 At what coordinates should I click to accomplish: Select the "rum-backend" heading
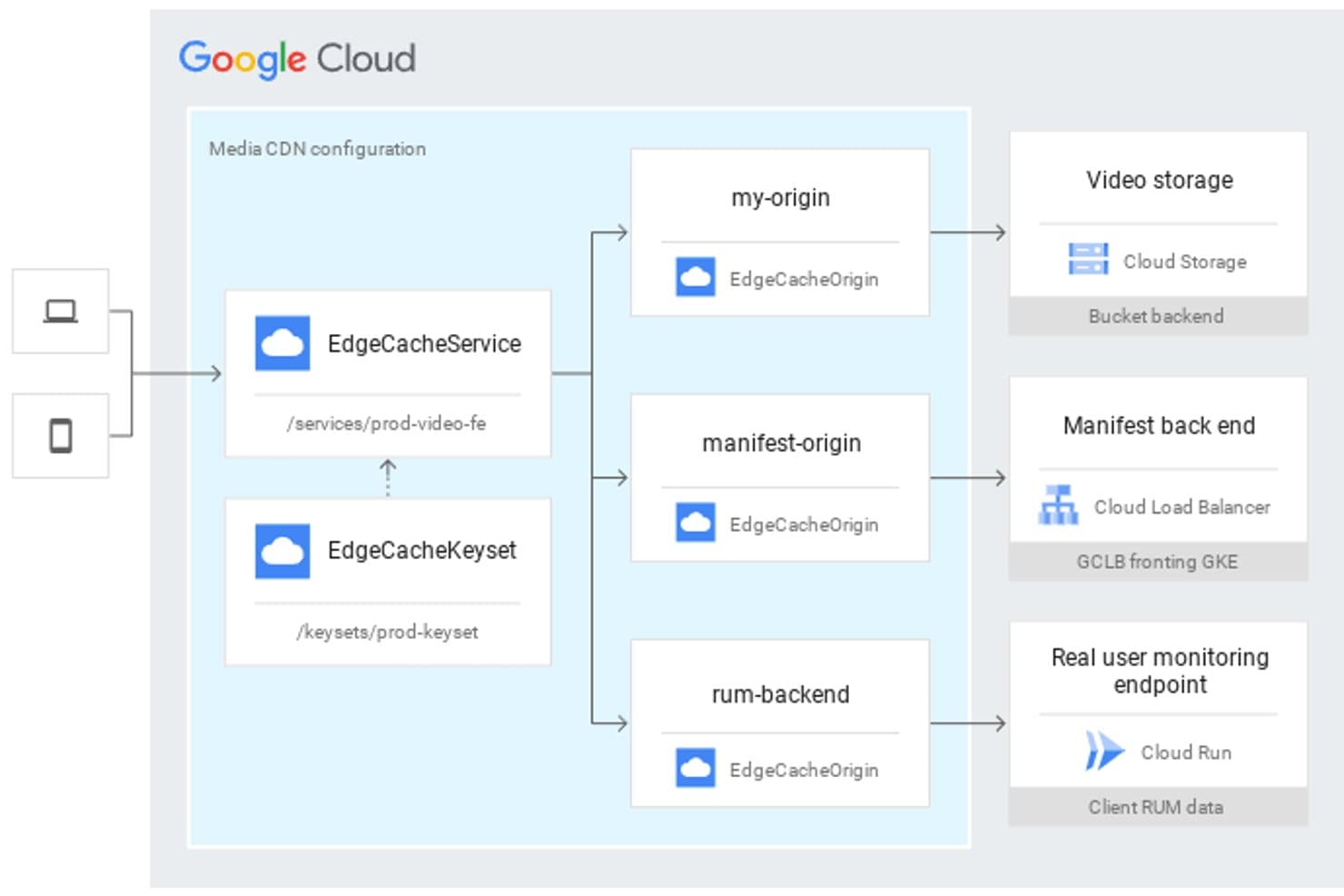coord(781,694)
